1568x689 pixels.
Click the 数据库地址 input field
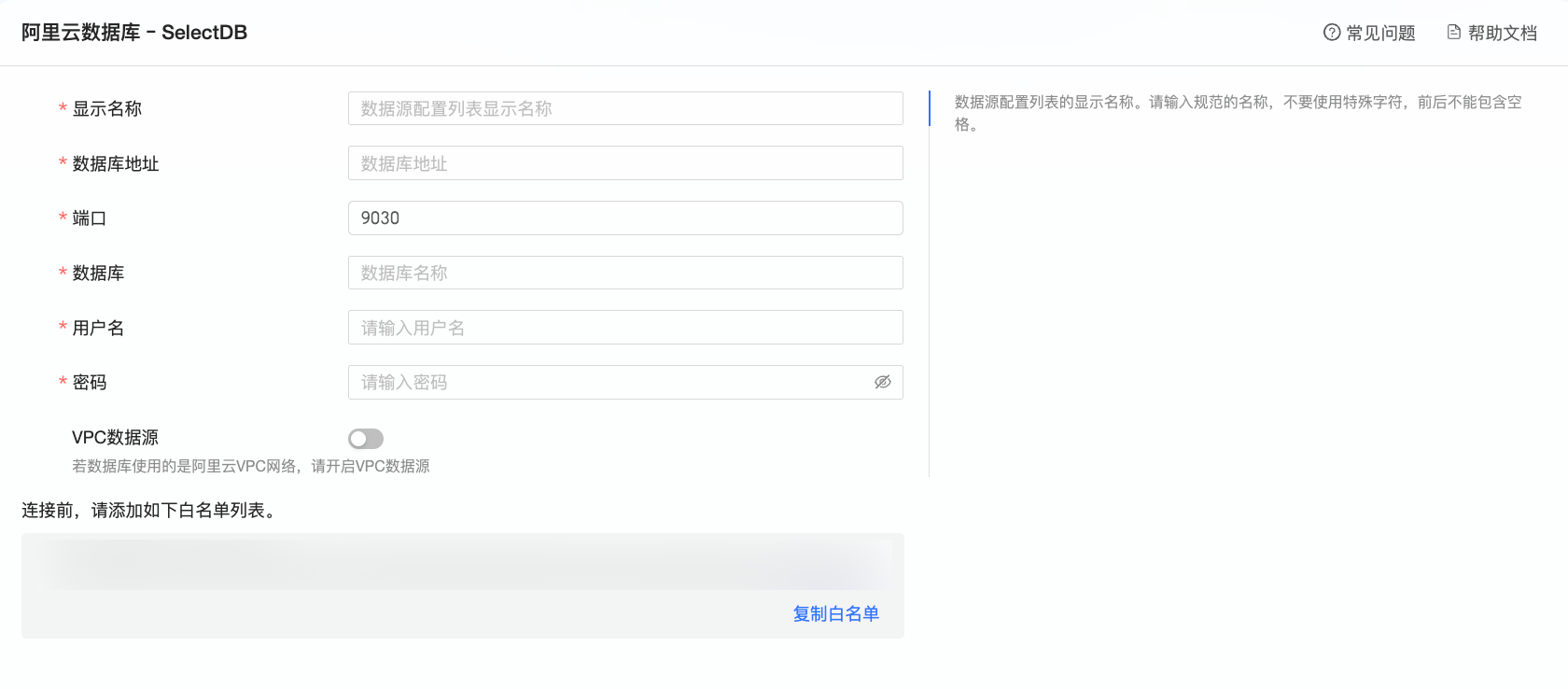pyautogui.click(x=625, y=163)
